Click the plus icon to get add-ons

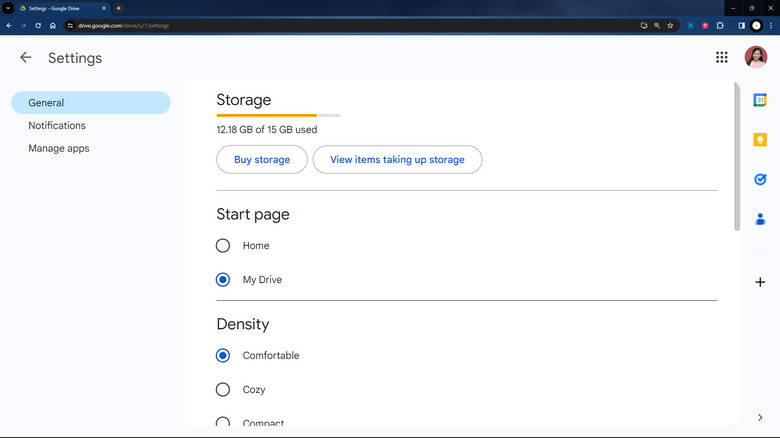[760, 282]
